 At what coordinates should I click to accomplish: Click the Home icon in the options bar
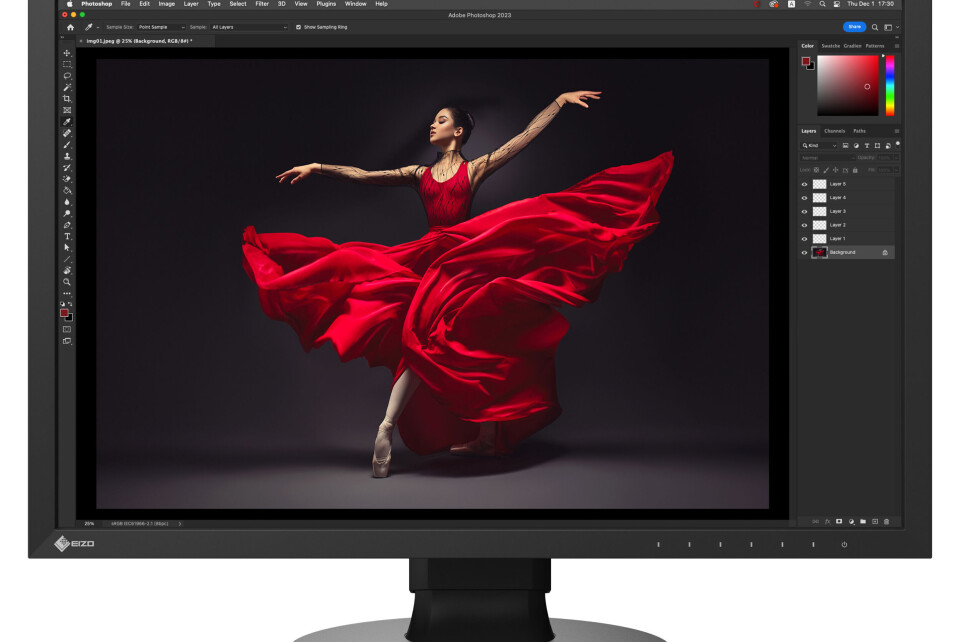(70, 27)
